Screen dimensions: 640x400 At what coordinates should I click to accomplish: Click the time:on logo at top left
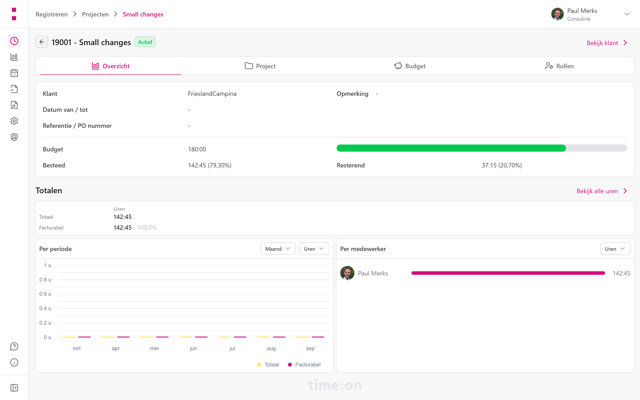pos(14,14)
